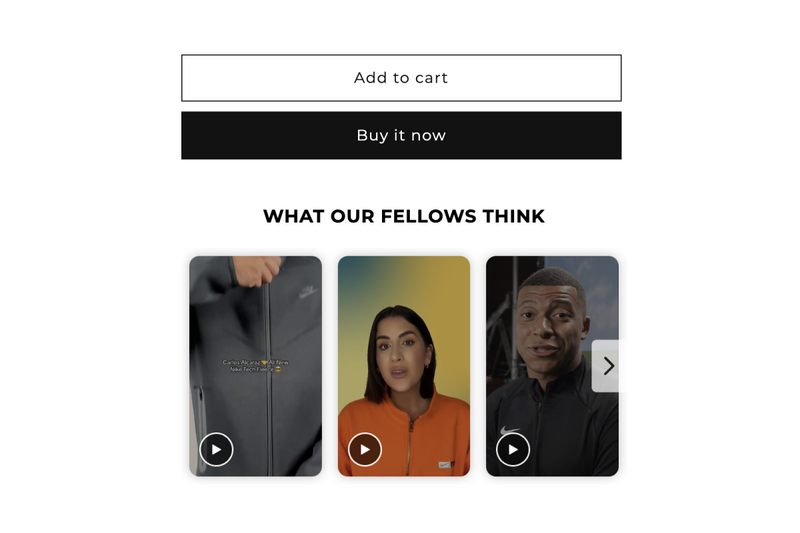Click the Add to cart button
The height and width of the screenshot is (533, 800).
(401, 78)
